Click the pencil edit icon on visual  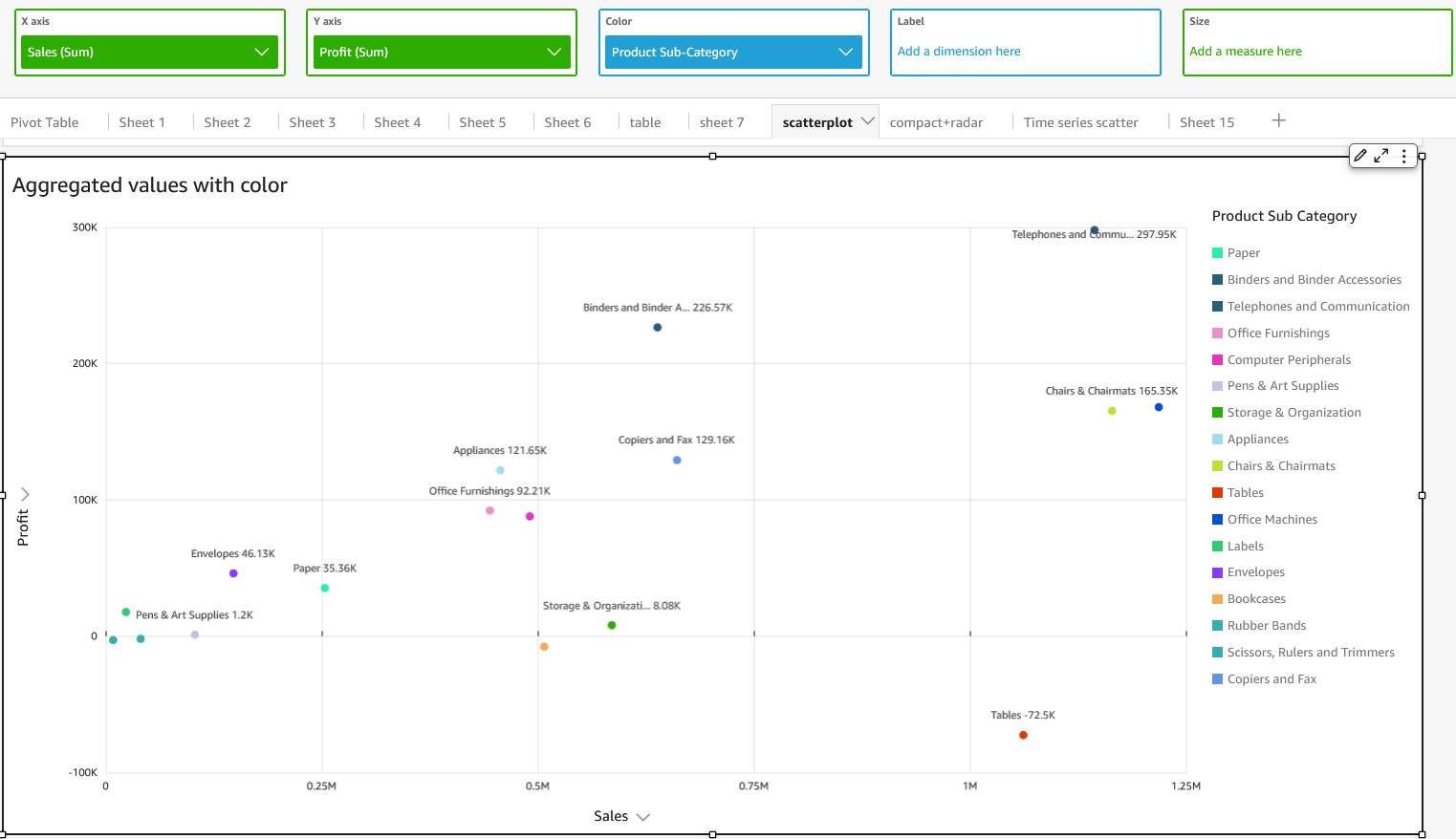click(x=1360, y=156)
